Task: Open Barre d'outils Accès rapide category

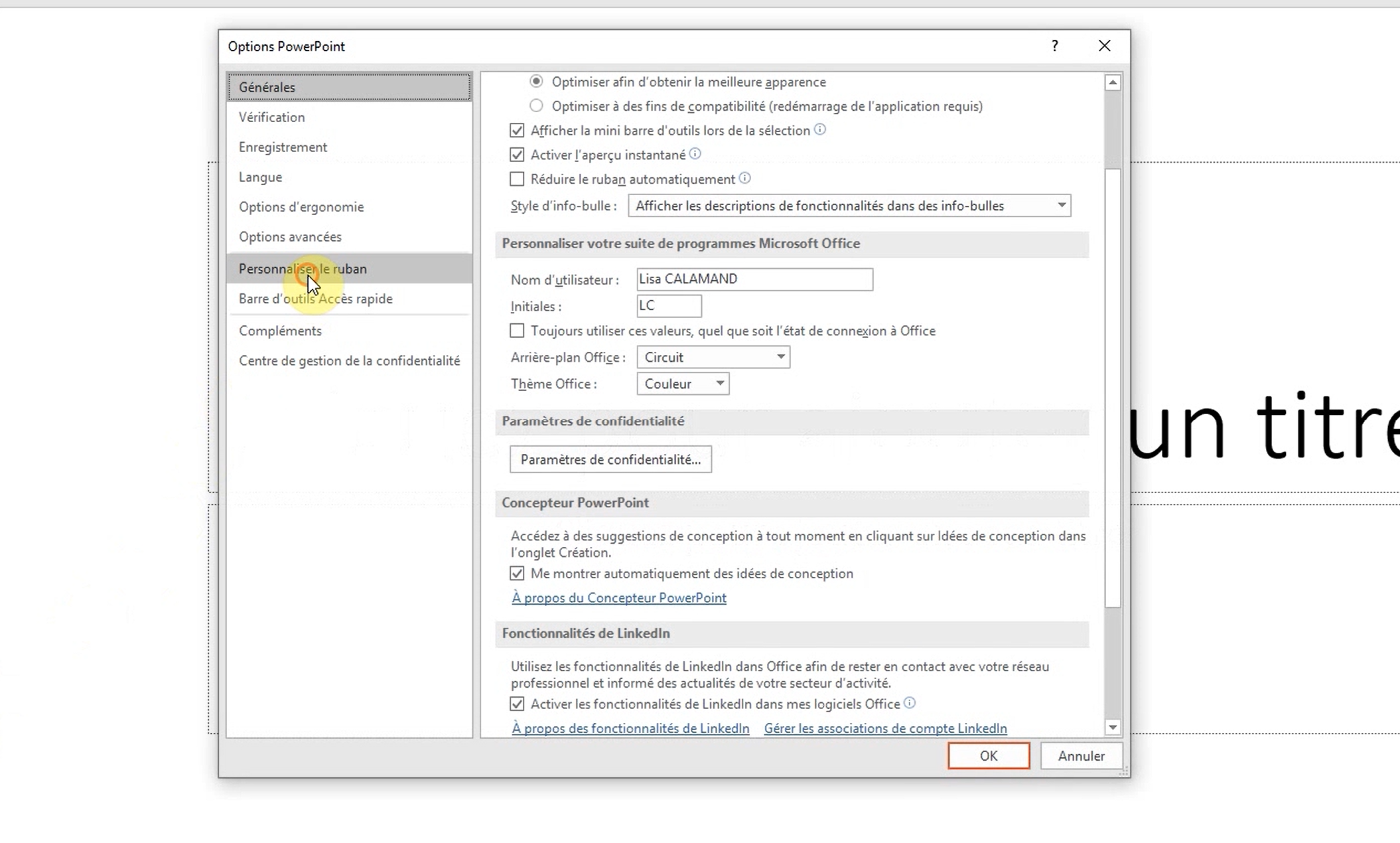Action: point(349,299)
